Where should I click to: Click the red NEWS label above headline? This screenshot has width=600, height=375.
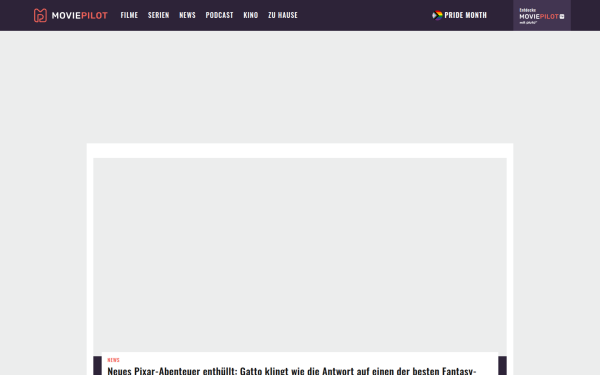click(114, 360)
